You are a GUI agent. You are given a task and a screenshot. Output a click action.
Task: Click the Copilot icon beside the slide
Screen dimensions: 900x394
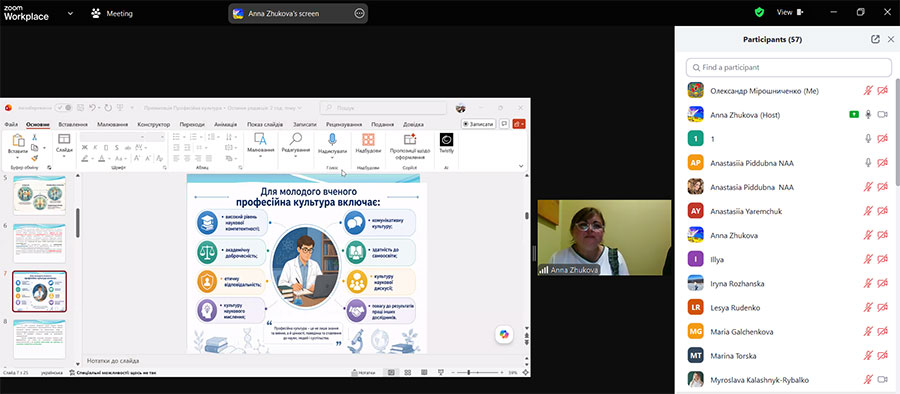(x=504, y=334)
